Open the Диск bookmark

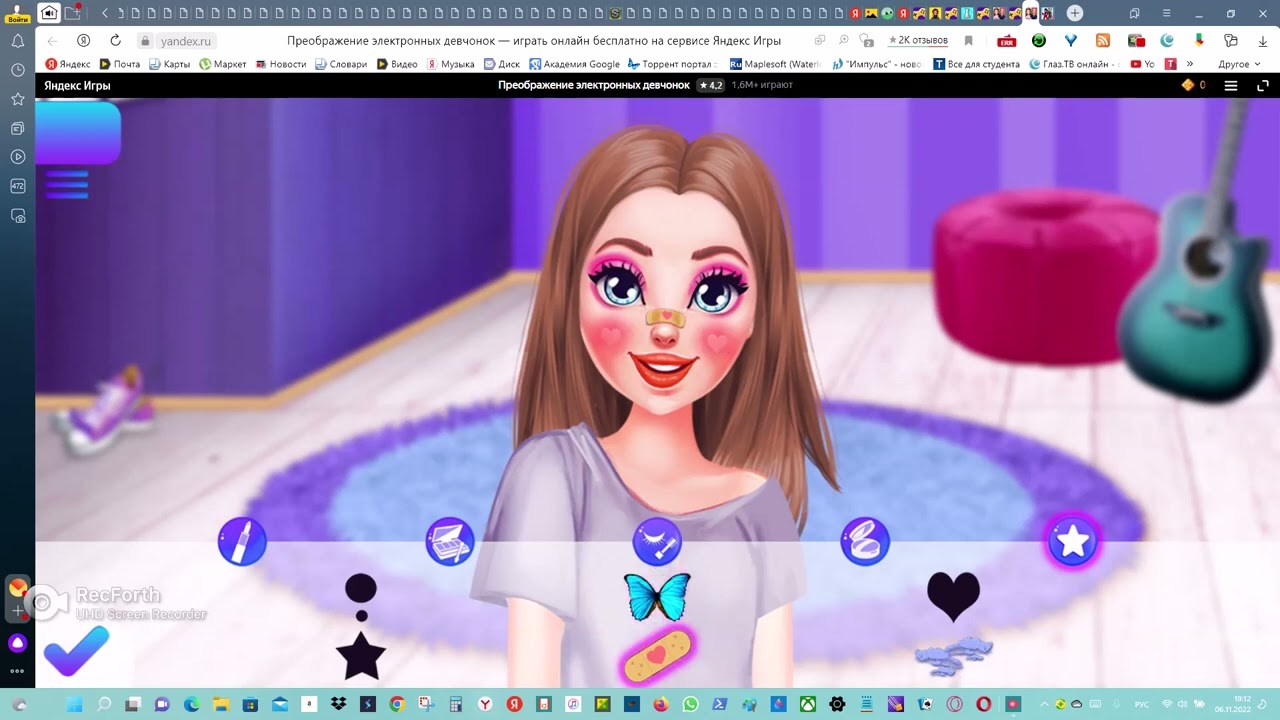coord(502,64)
